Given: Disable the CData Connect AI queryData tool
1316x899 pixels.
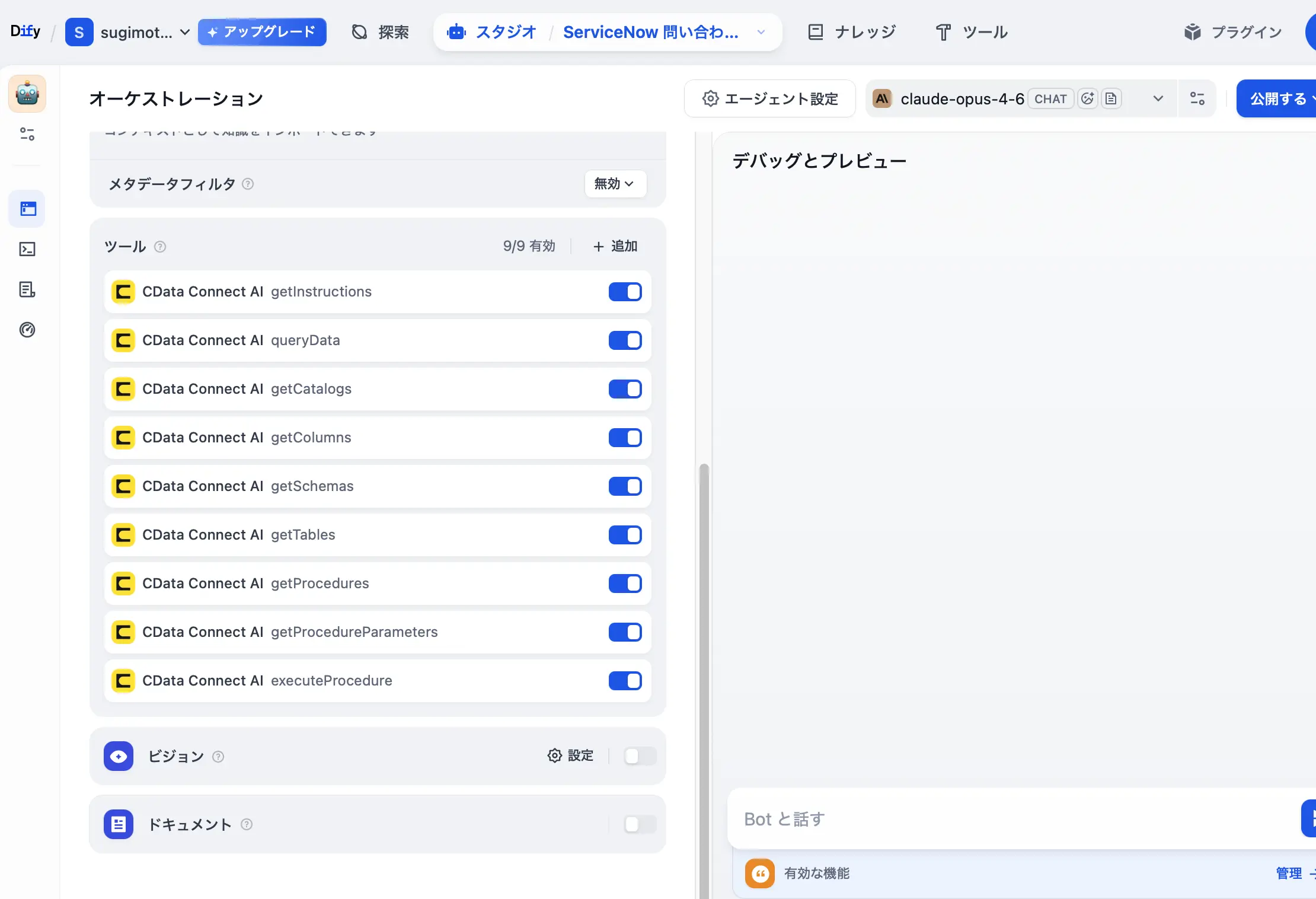Looking at the screenshot, I should (625, 340).
